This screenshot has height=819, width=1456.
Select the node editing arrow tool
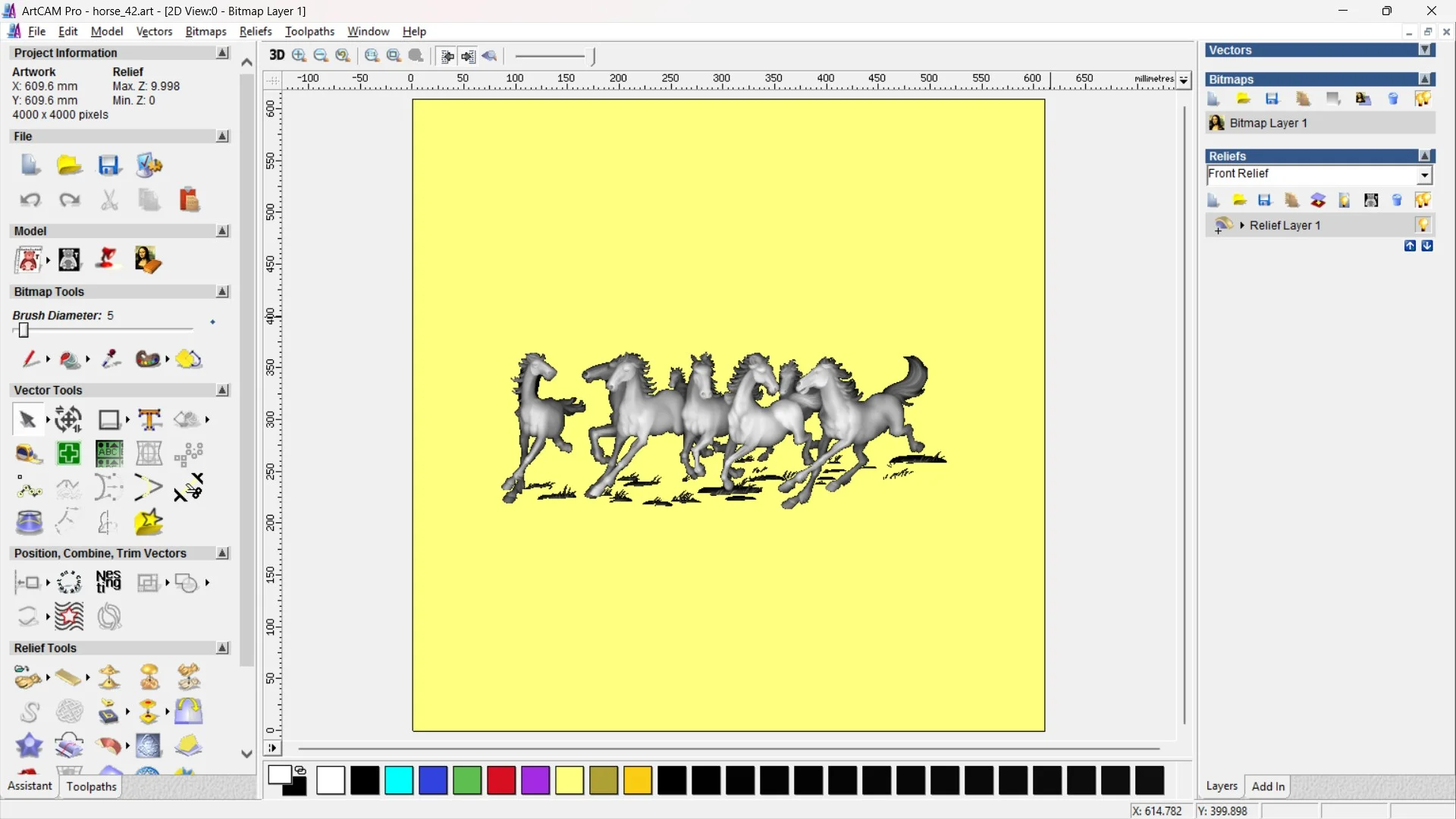pos(27,419)
